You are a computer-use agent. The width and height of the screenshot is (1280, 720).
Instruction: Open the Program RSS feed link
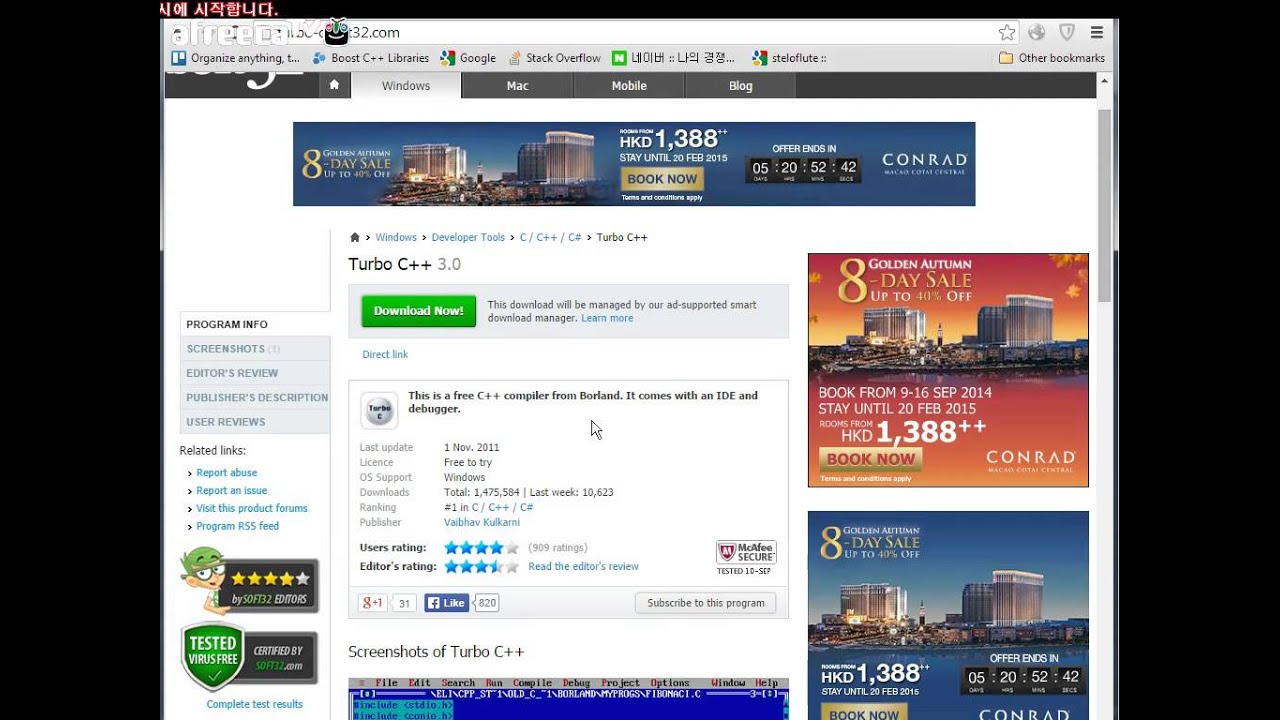point(237,526)
